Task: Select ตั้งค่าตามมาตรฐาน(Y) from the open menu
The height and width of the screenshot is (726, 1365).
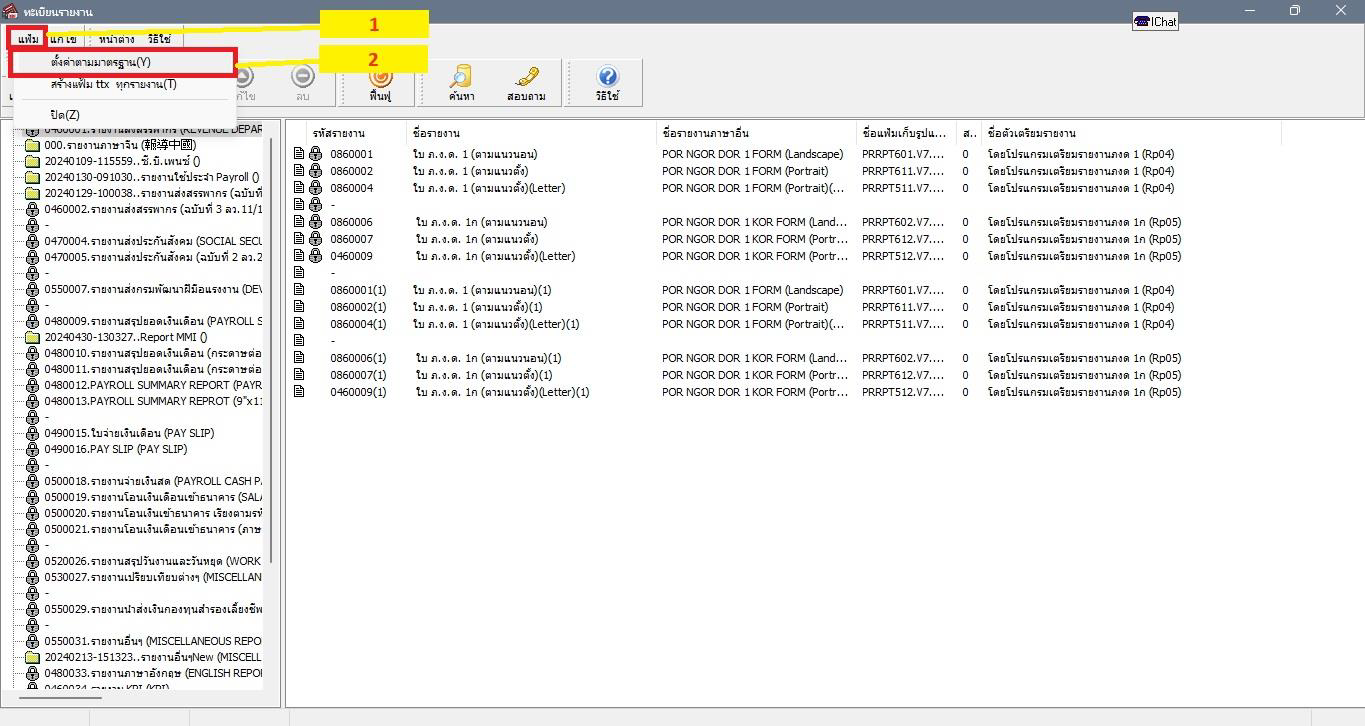Action: pos(101,62)
